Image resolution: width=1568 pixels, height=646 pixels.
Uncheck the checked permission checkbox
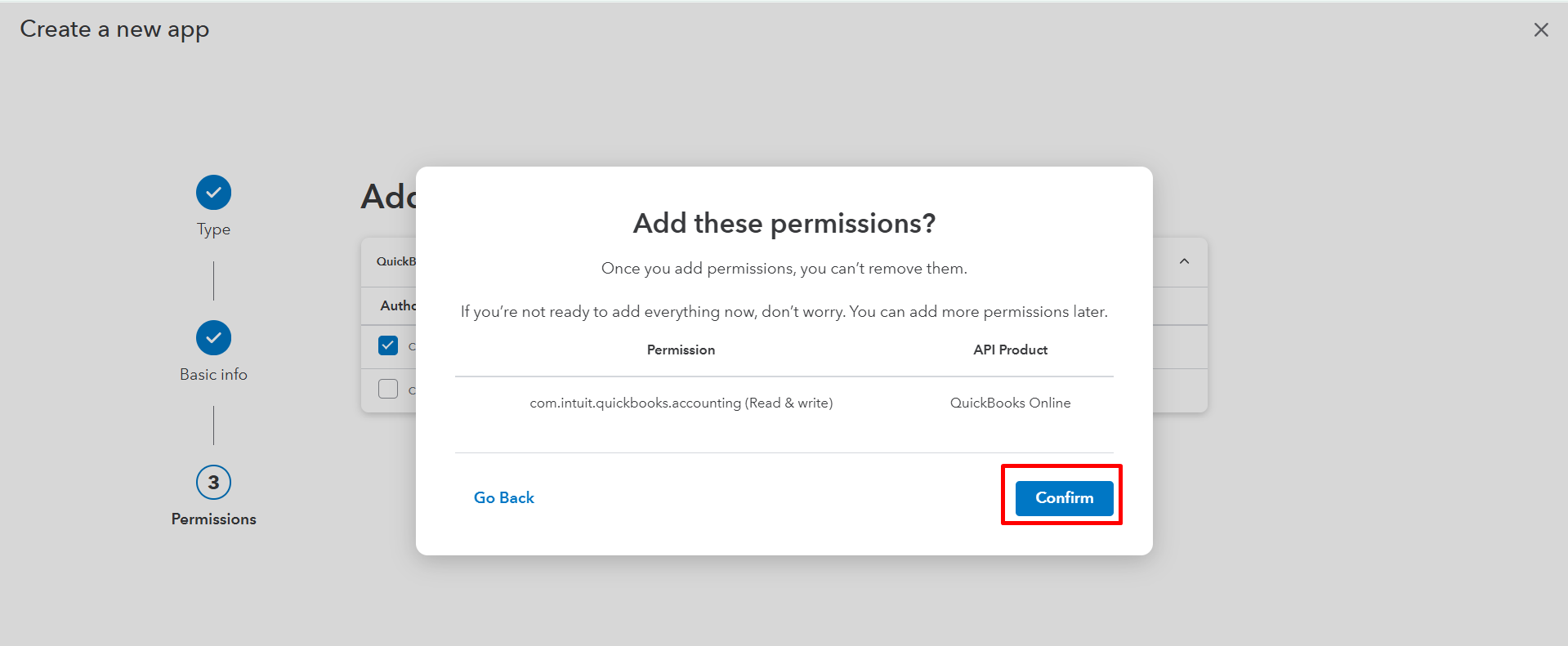coord(388,345)
